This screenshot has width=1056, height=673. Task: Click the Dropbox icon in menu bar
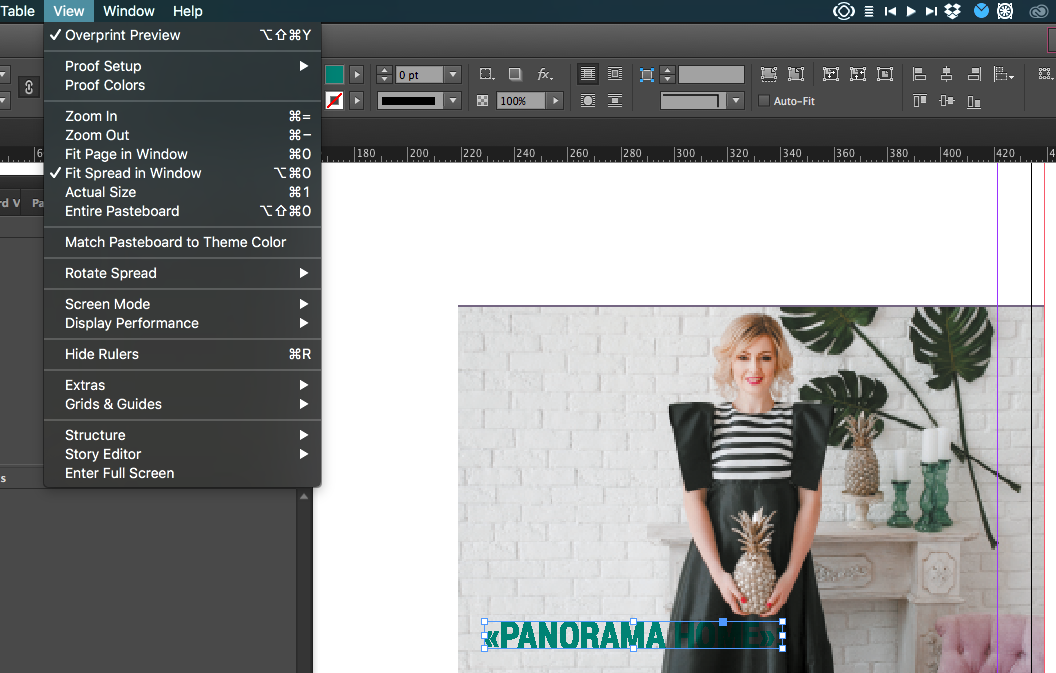point(953,11)
